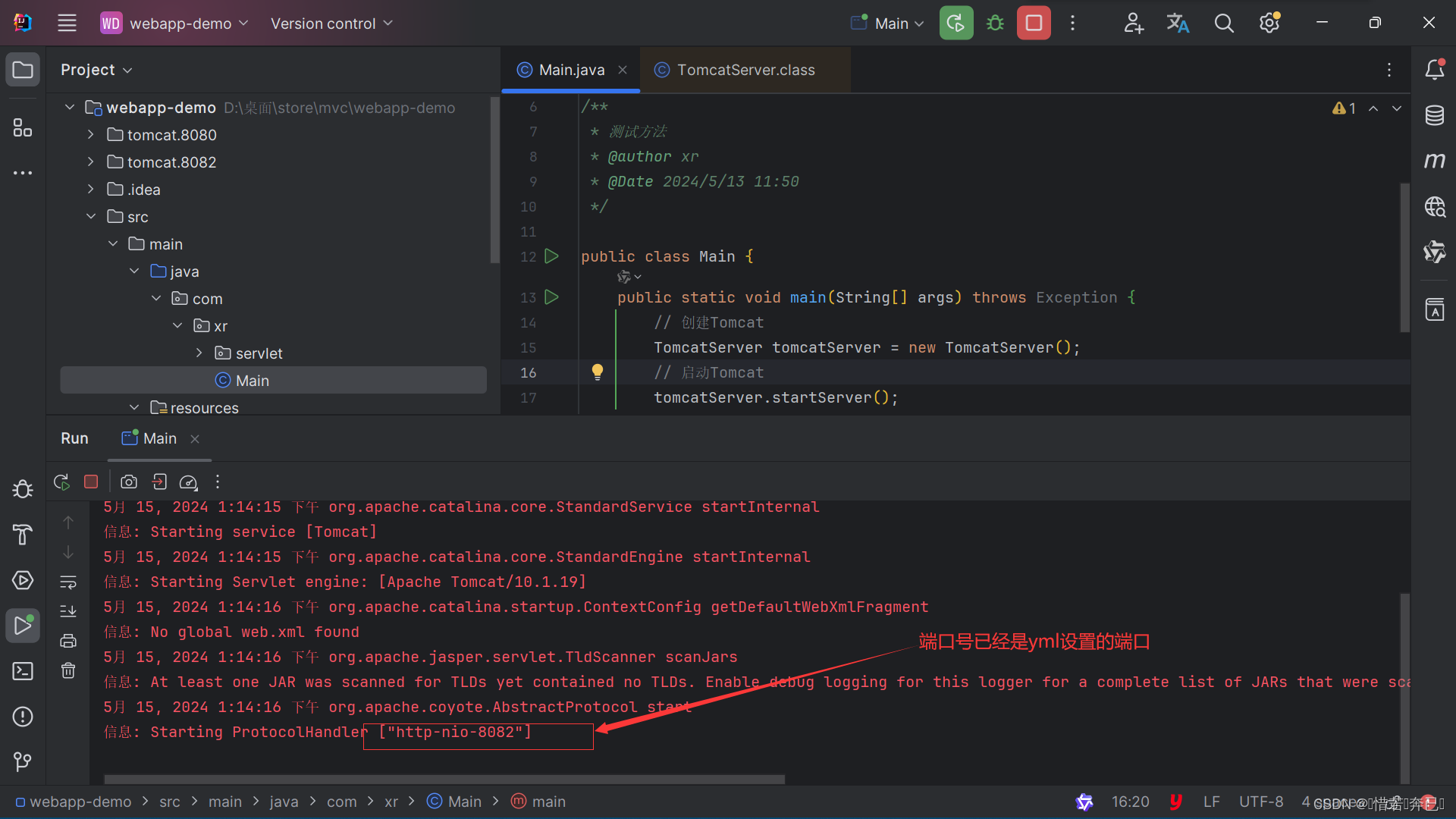
Task: Click the 'src' breadcrumb in navigation bar
Action: click(170, 802)
